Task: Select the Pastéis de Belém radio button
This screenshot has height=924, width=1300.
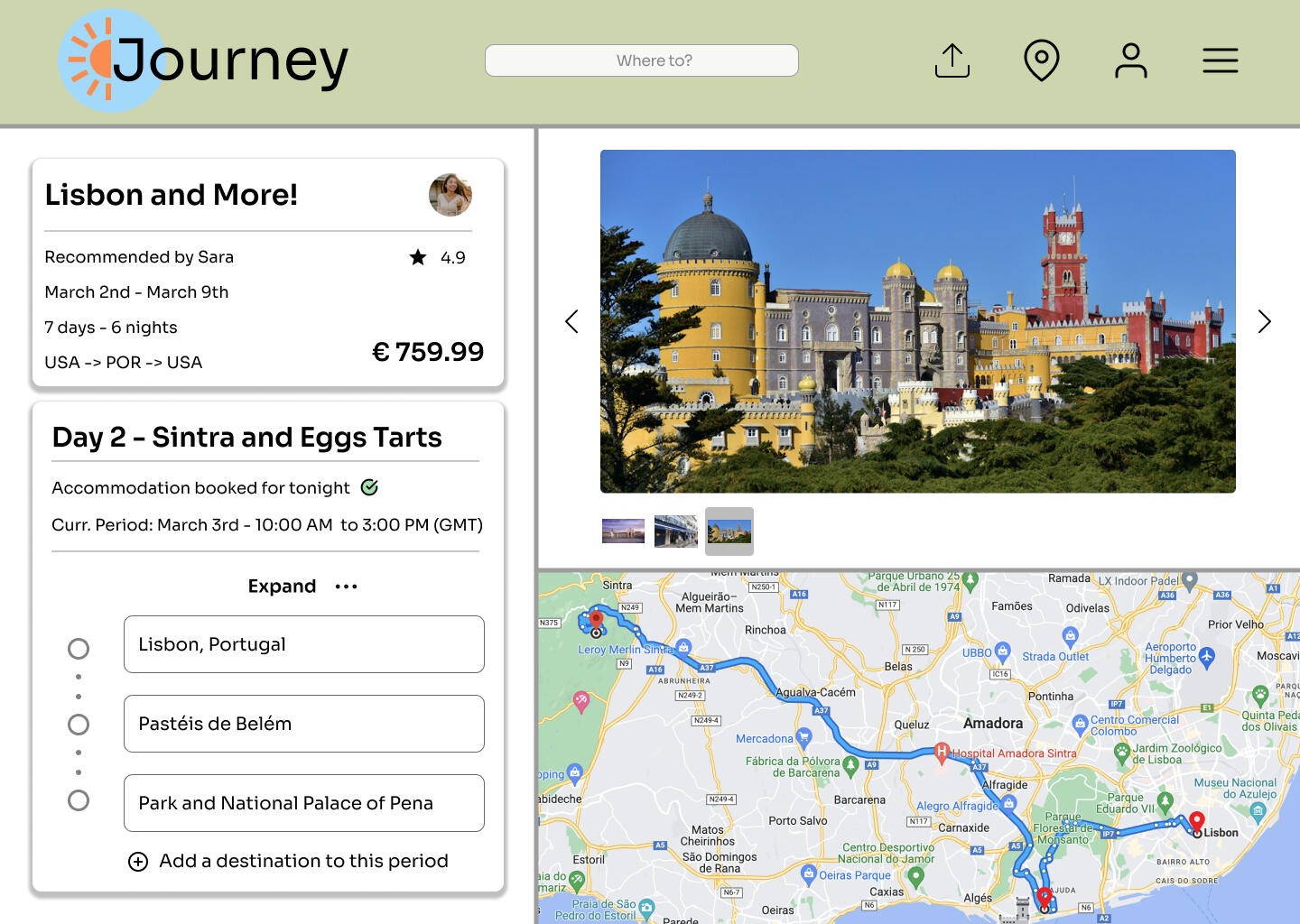Action: (x=79, y=725)
